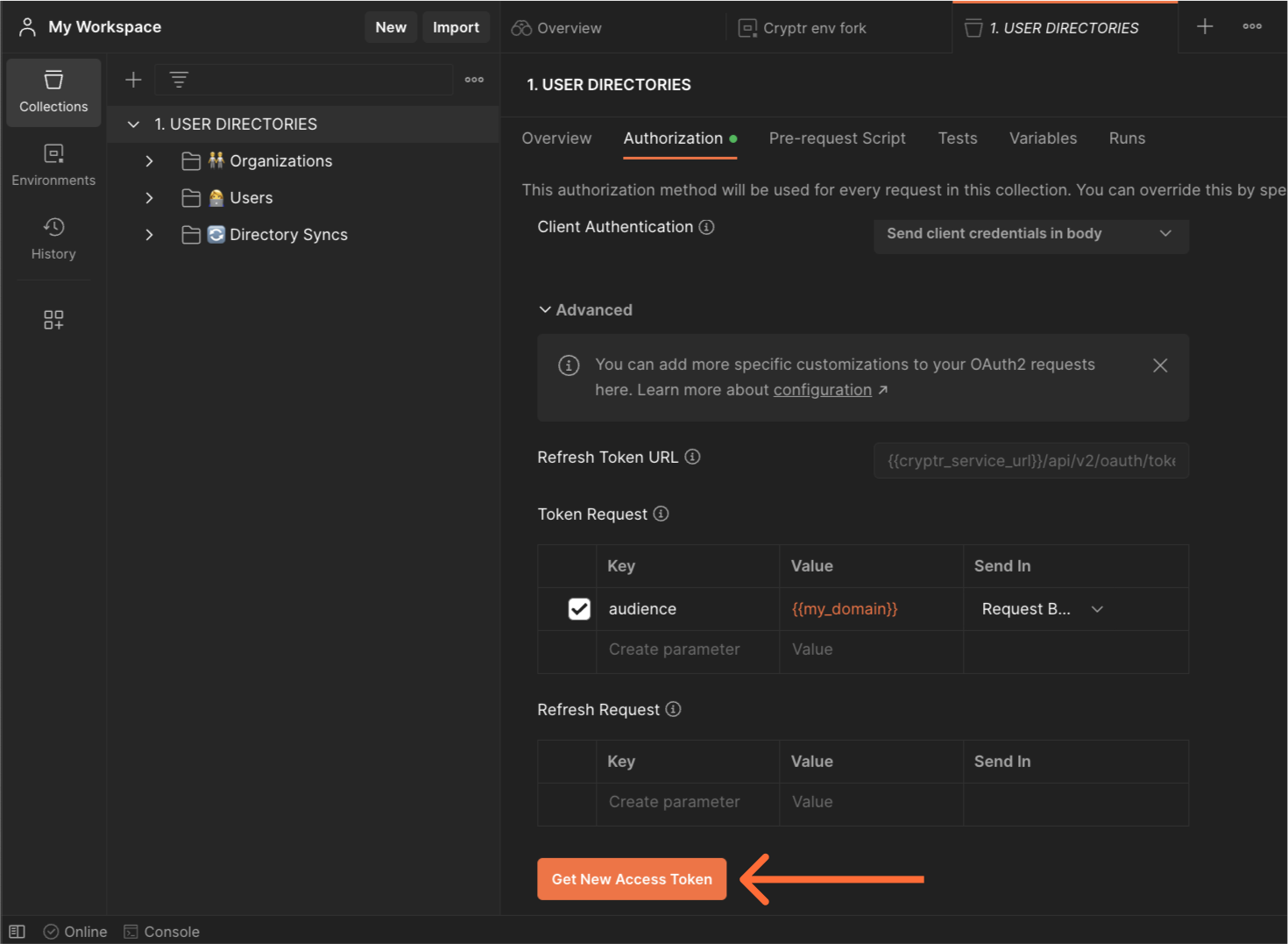1288x944 pixels.
Task: Click the Refresh Token URL input field
Action: pos(1030,461)
